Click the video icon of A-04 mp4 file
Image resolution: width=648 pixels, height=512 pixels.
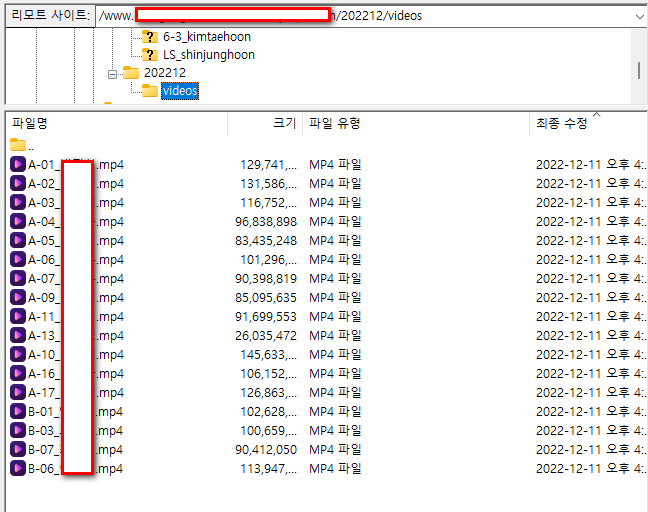coord(18,221)
